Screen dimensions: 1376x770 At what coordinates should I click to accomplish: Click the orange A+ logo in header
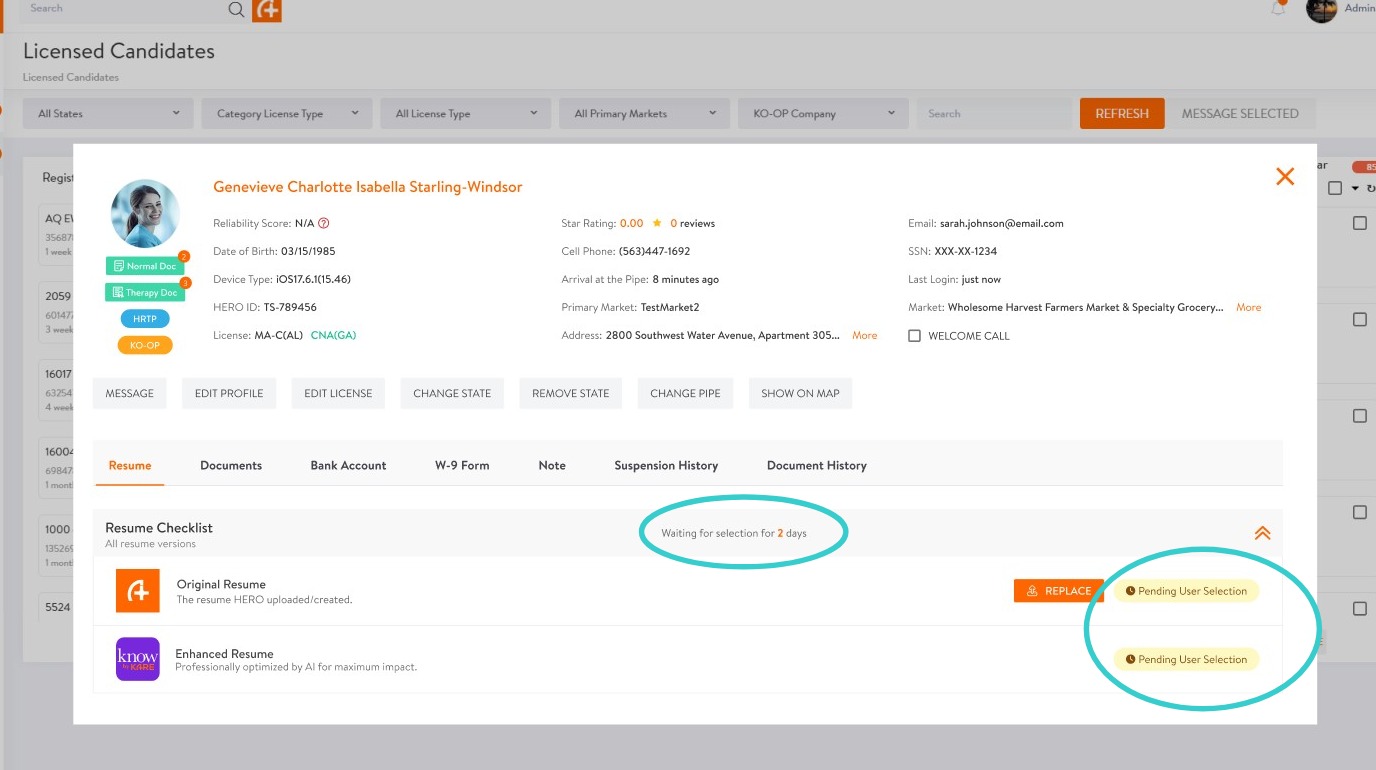pyautogui.click(x=267, y=10)
